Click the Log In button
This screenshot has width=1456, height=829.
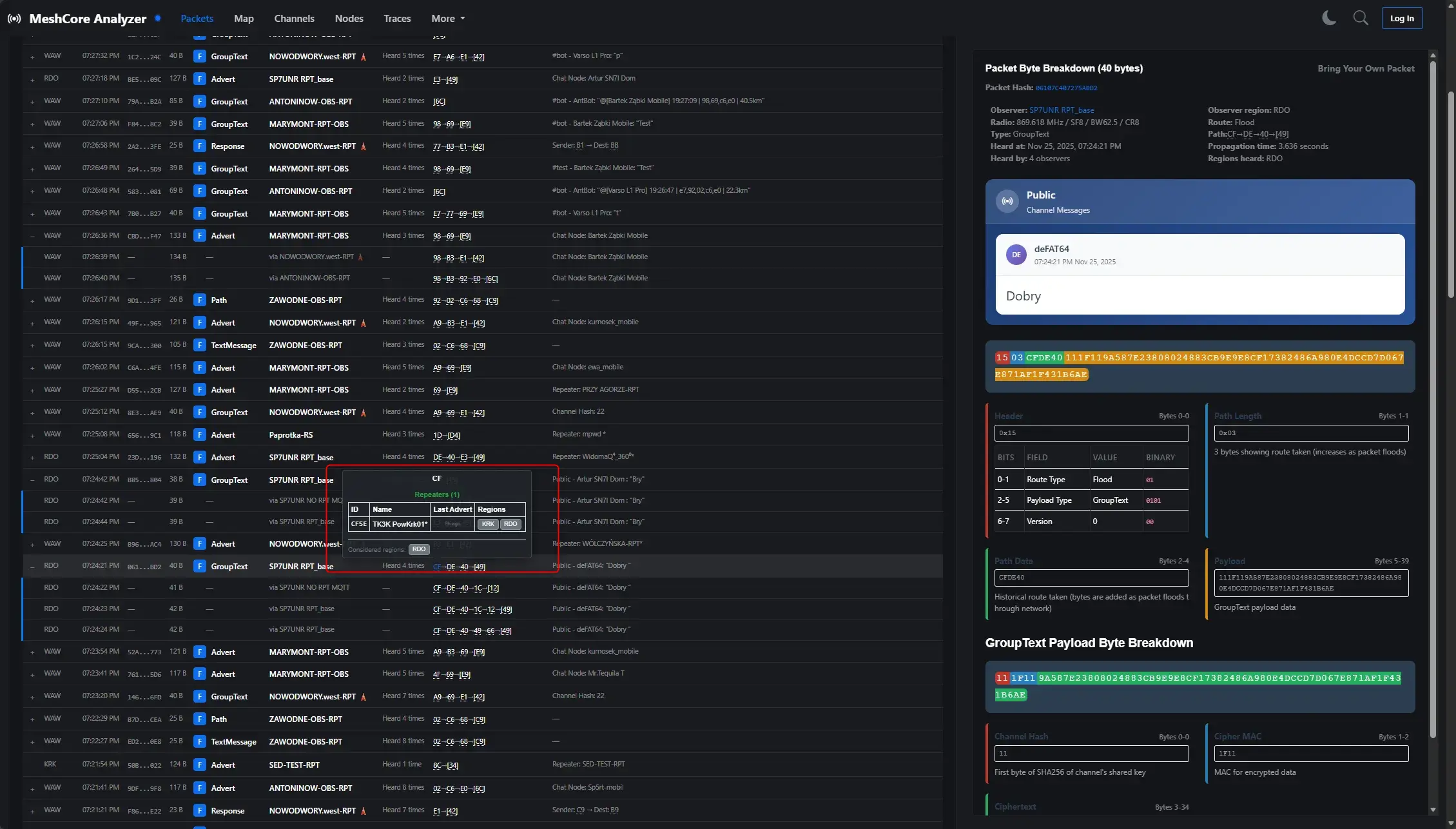pos(1401,18)
